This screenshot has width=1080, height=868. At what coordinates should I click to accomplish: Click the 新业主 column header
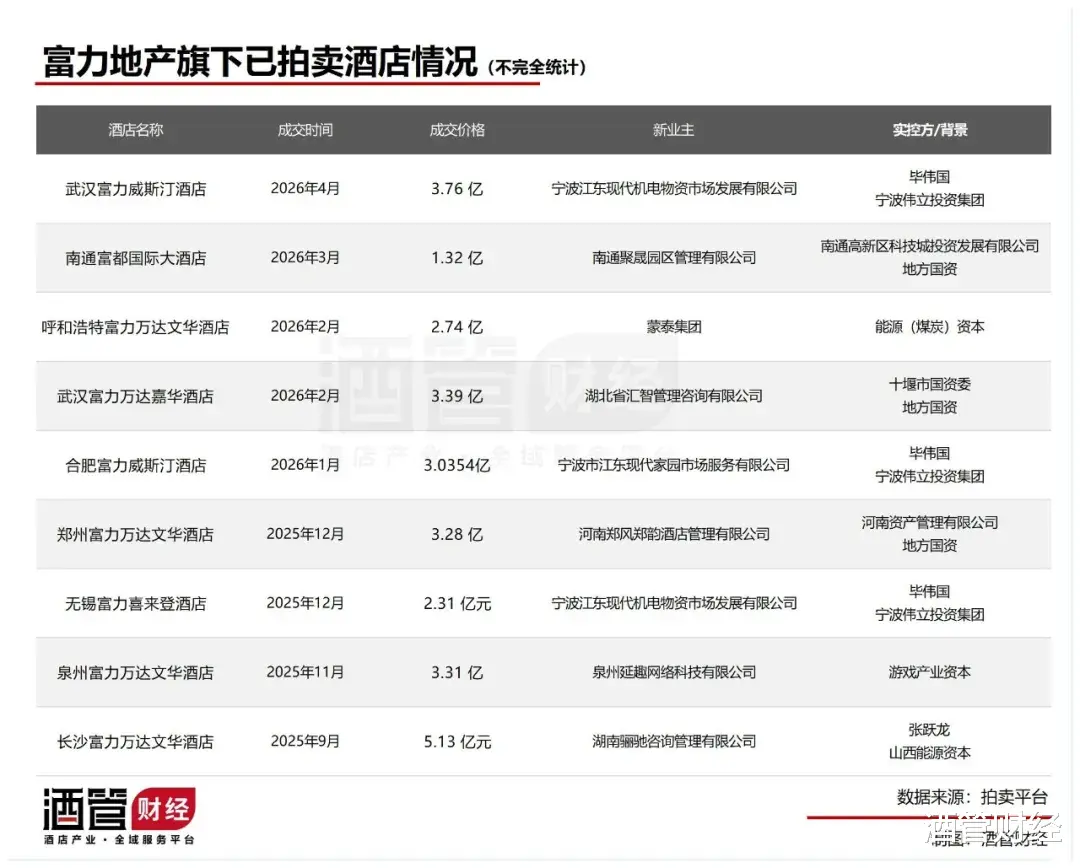674,130
